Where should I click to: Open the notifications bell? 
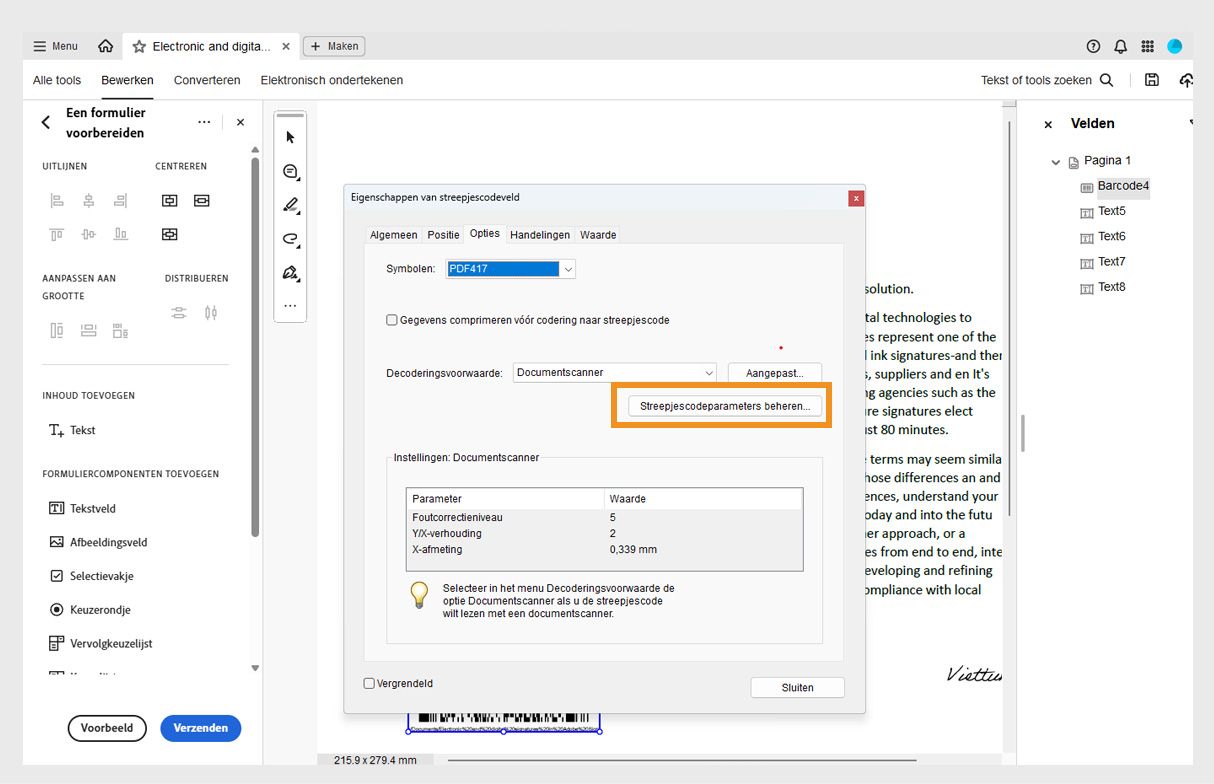(1120, 46)
